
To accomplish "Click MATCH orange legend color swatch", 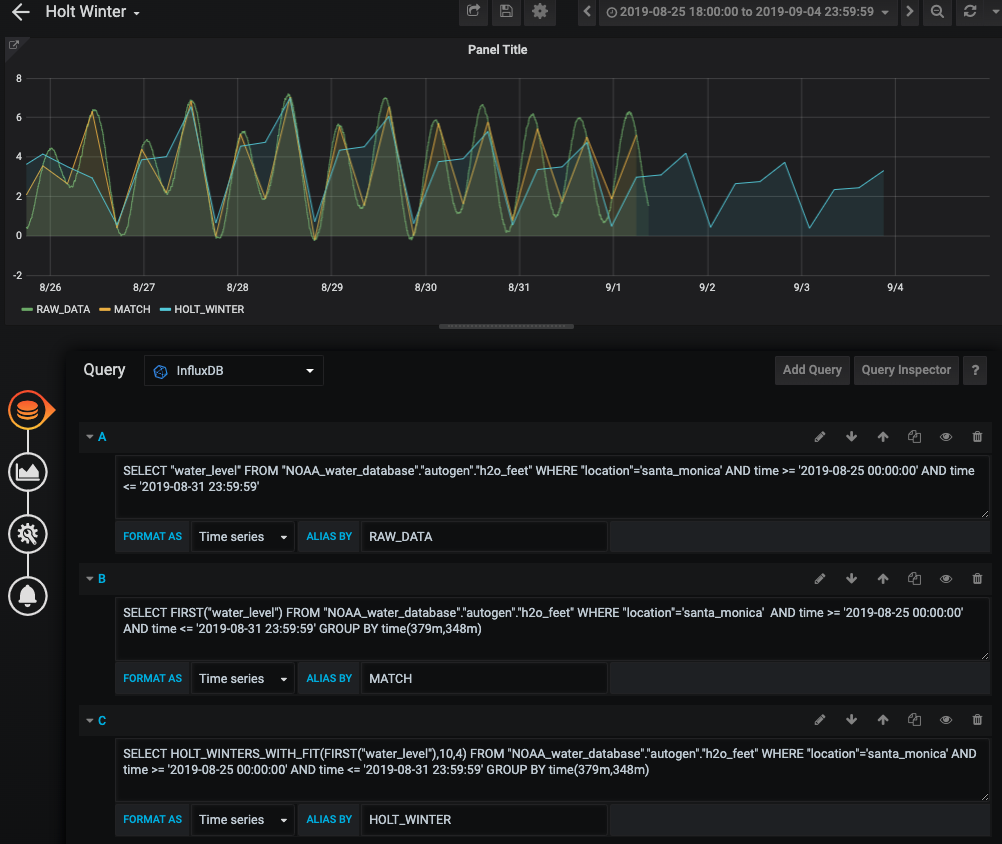I will [105, 309].
